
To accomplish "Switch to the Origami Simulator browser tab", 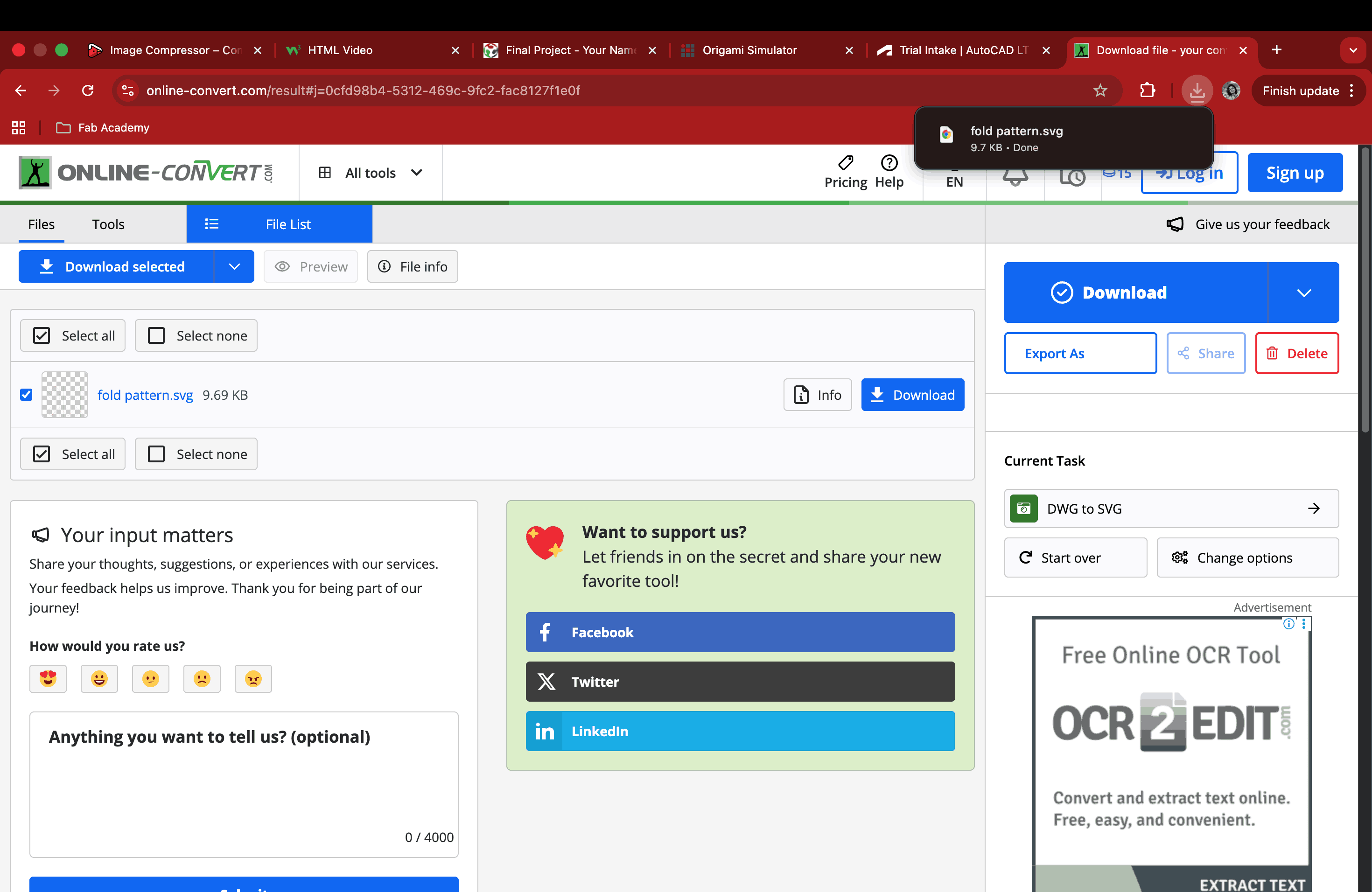I will click(749, 50).
